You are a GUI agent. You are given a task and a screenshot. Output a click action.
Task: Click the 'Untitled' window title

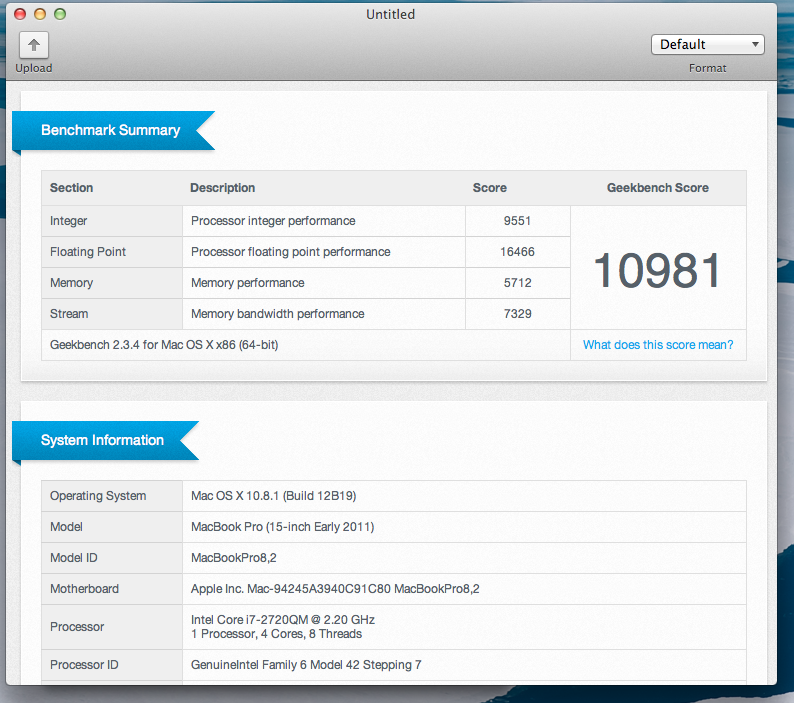(390, 14)
